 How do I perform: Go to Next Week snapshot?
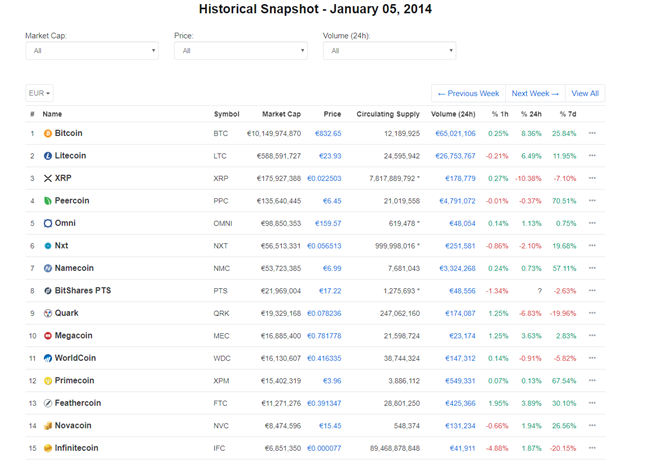coord(535,94)
